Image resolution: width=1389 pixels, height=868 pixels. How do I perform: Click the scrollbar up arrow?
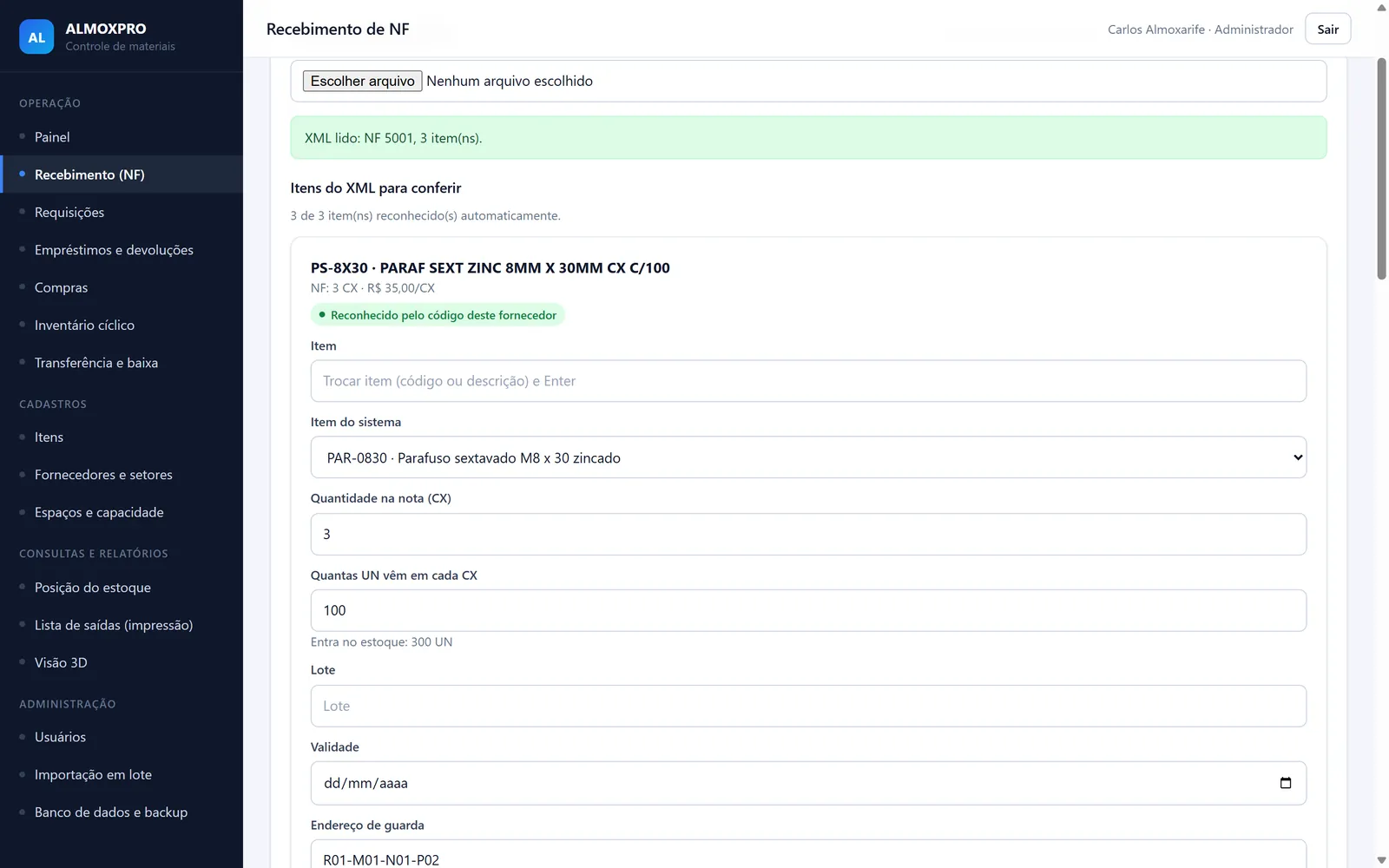(x=1381, y=7)
